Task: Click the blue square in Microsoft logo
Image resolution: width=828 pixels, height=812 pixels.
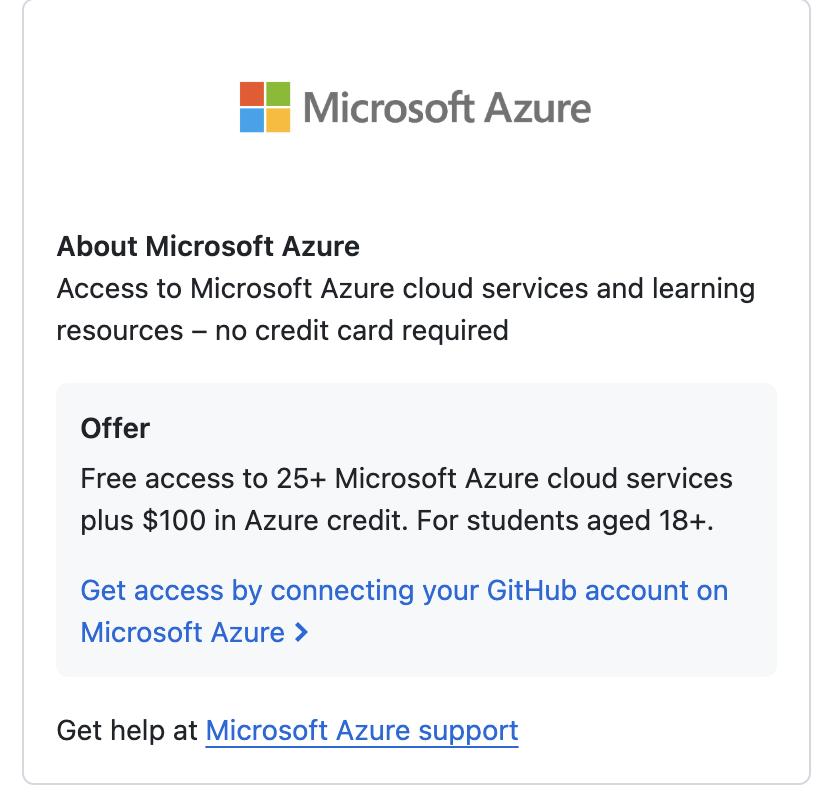Action: click(x=252, y=120)
